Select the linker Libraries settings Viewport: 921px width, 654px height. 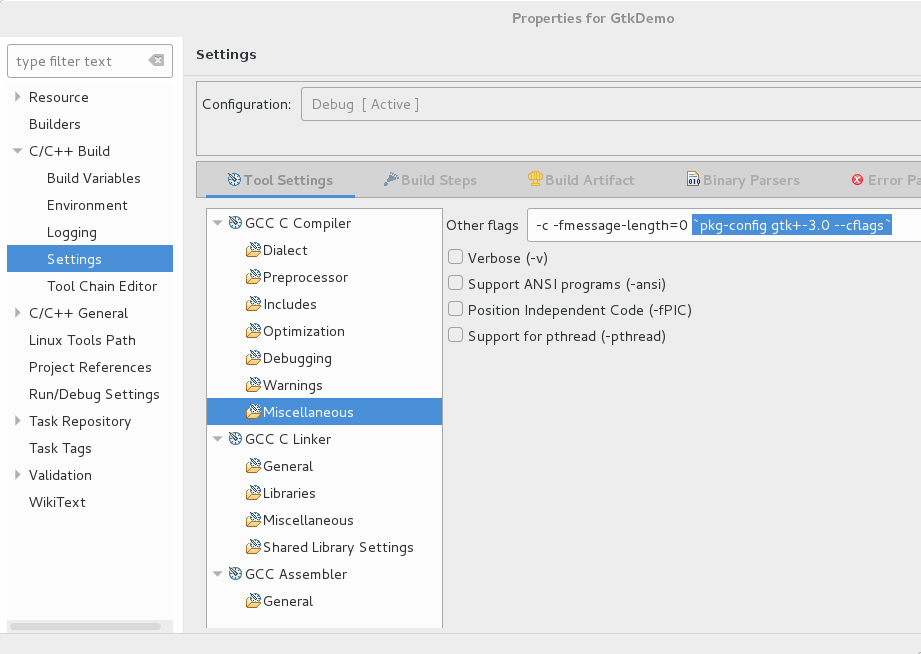point(289,493)
